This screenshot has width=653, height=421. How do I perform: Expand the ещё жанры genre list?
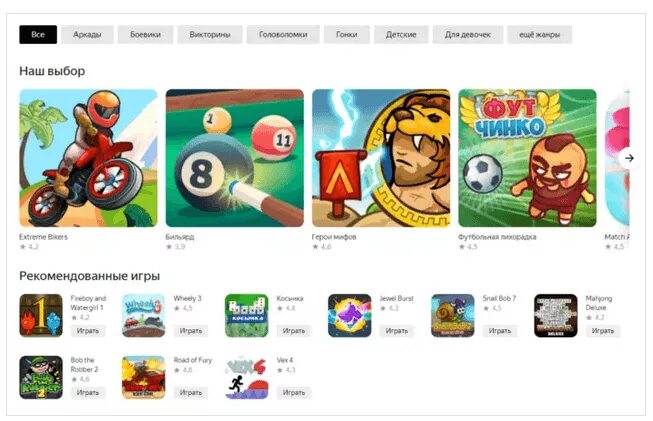[x=539, y=35]
